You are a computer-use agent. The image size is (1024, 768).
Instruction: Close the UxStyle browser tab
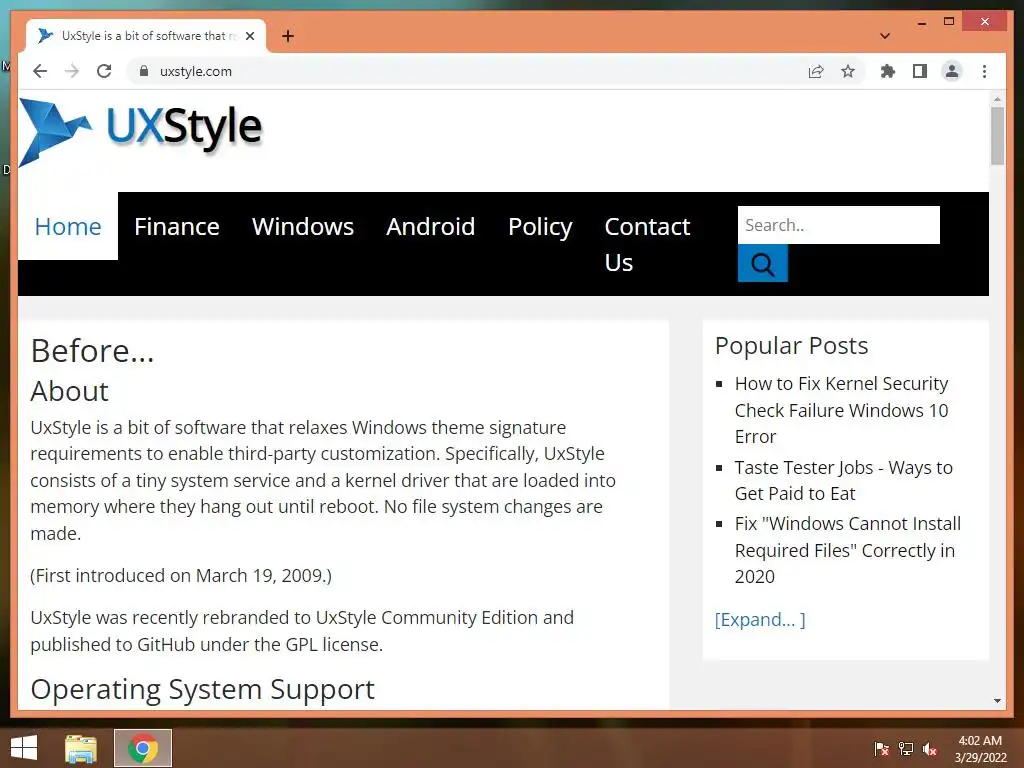click(x=250, y=36)
